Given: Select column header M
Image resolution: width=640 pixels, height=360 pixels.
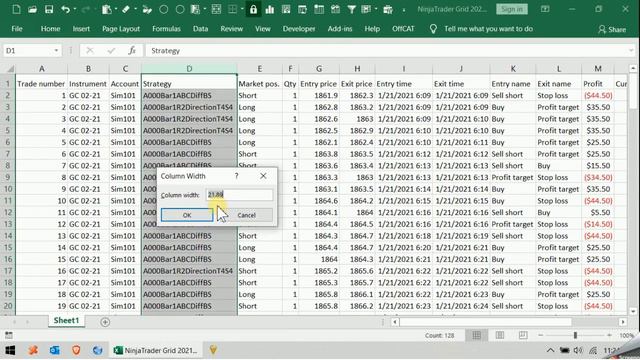Looking at the screenshot, I should pos(598,69).
